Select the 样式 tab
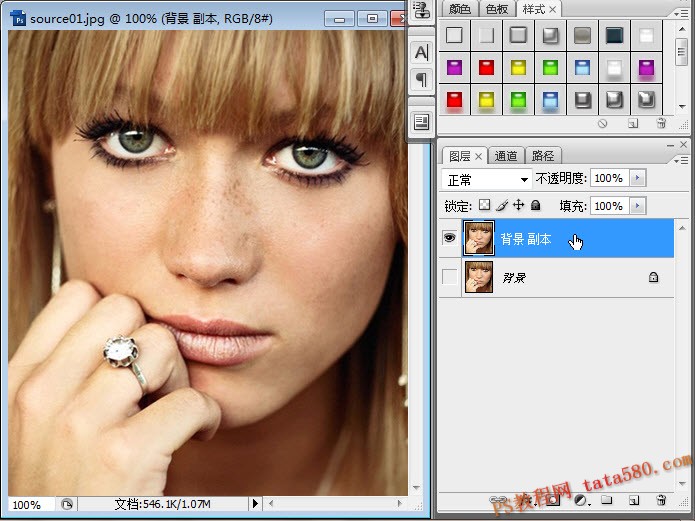 [x=534, y=9]
